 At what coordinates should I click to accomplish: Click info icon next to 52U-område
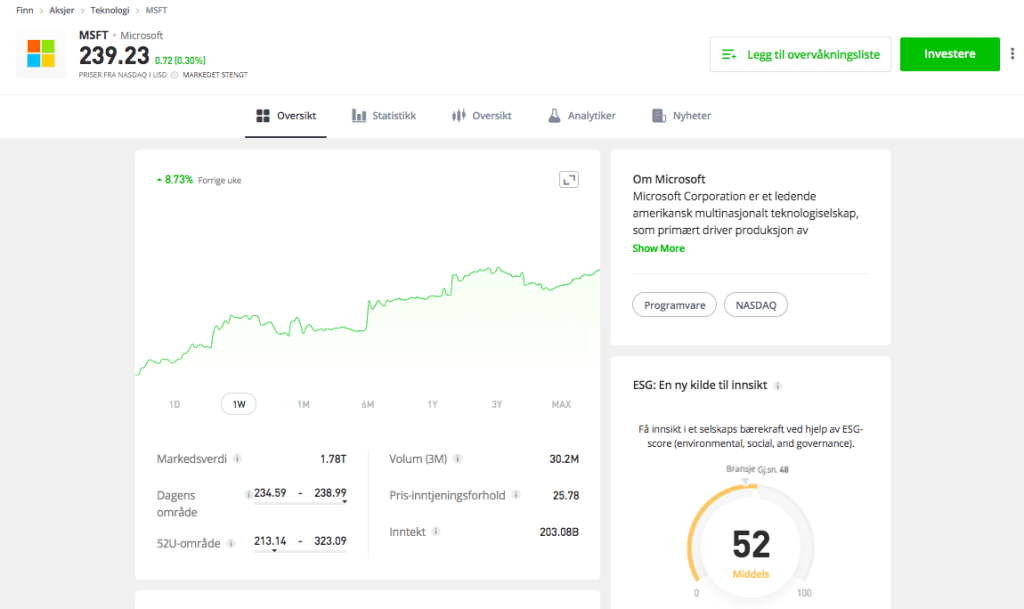[x=231, y=544]
